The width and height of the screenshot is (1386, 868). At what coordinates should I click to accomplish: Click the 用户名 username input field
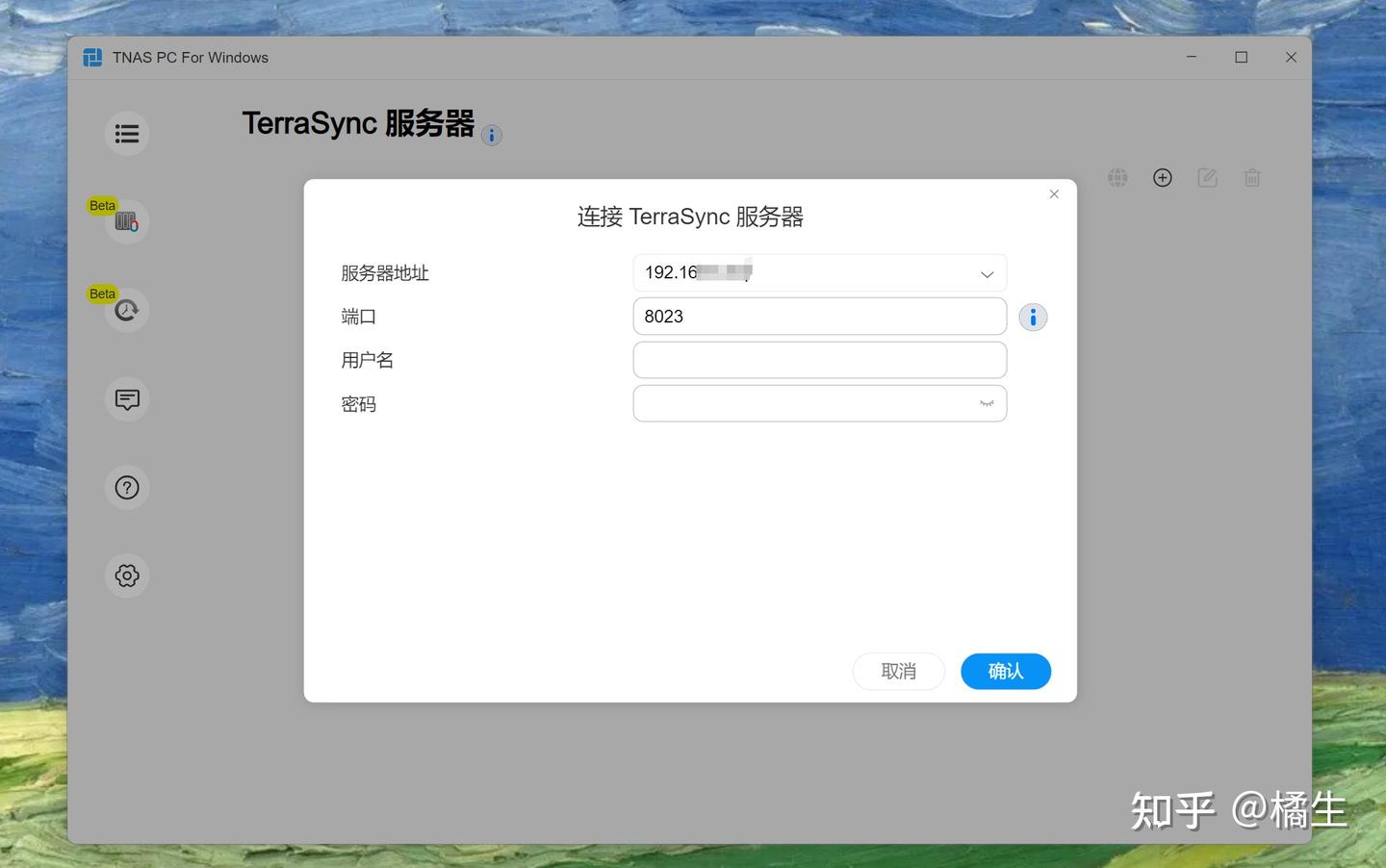tap(819, 359)
